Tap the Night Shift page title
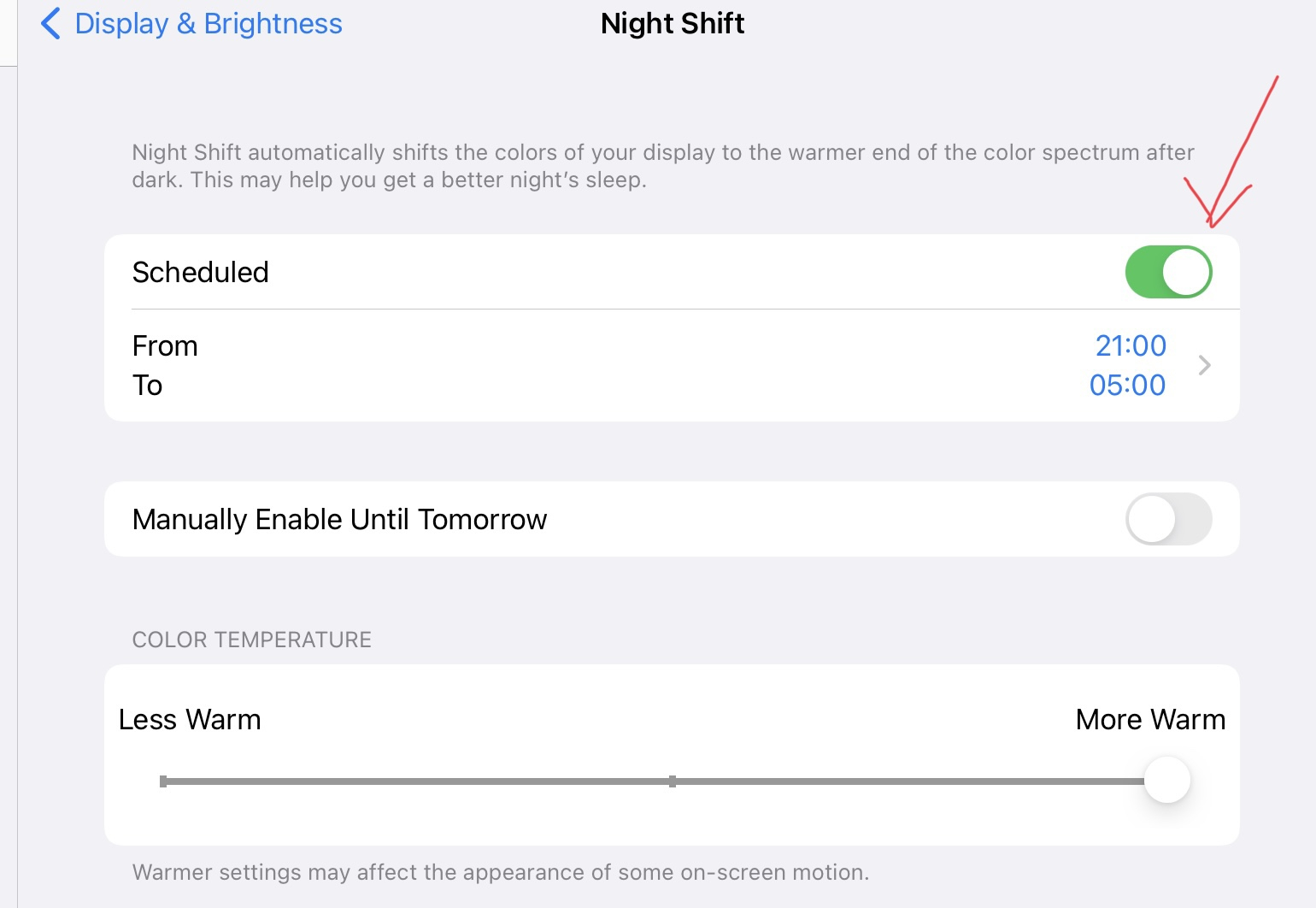This screenshot has height=908, width=1316. (x=673, y=24)
